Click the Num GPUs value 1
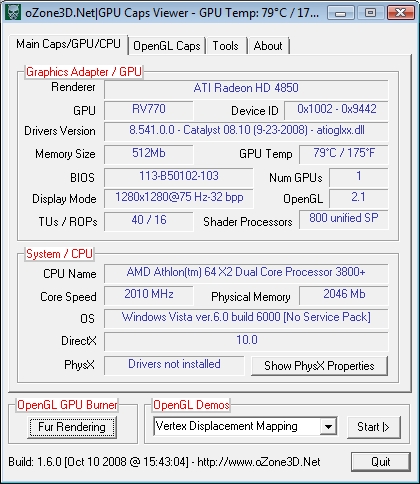420x484 pixels. (359, 177)
